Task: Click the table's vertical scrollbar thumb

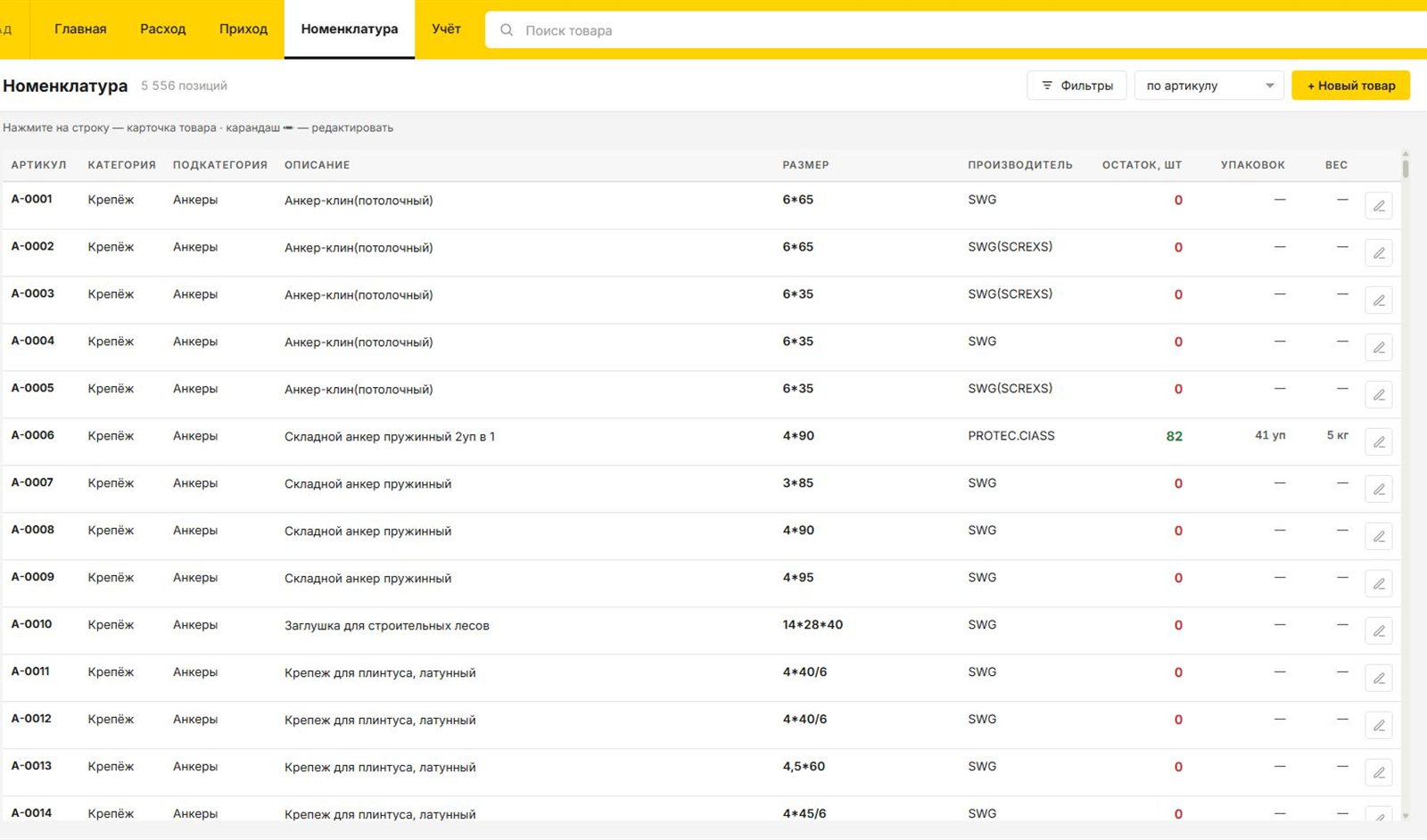Action: pyautogui.click(x=1406, y=169)
